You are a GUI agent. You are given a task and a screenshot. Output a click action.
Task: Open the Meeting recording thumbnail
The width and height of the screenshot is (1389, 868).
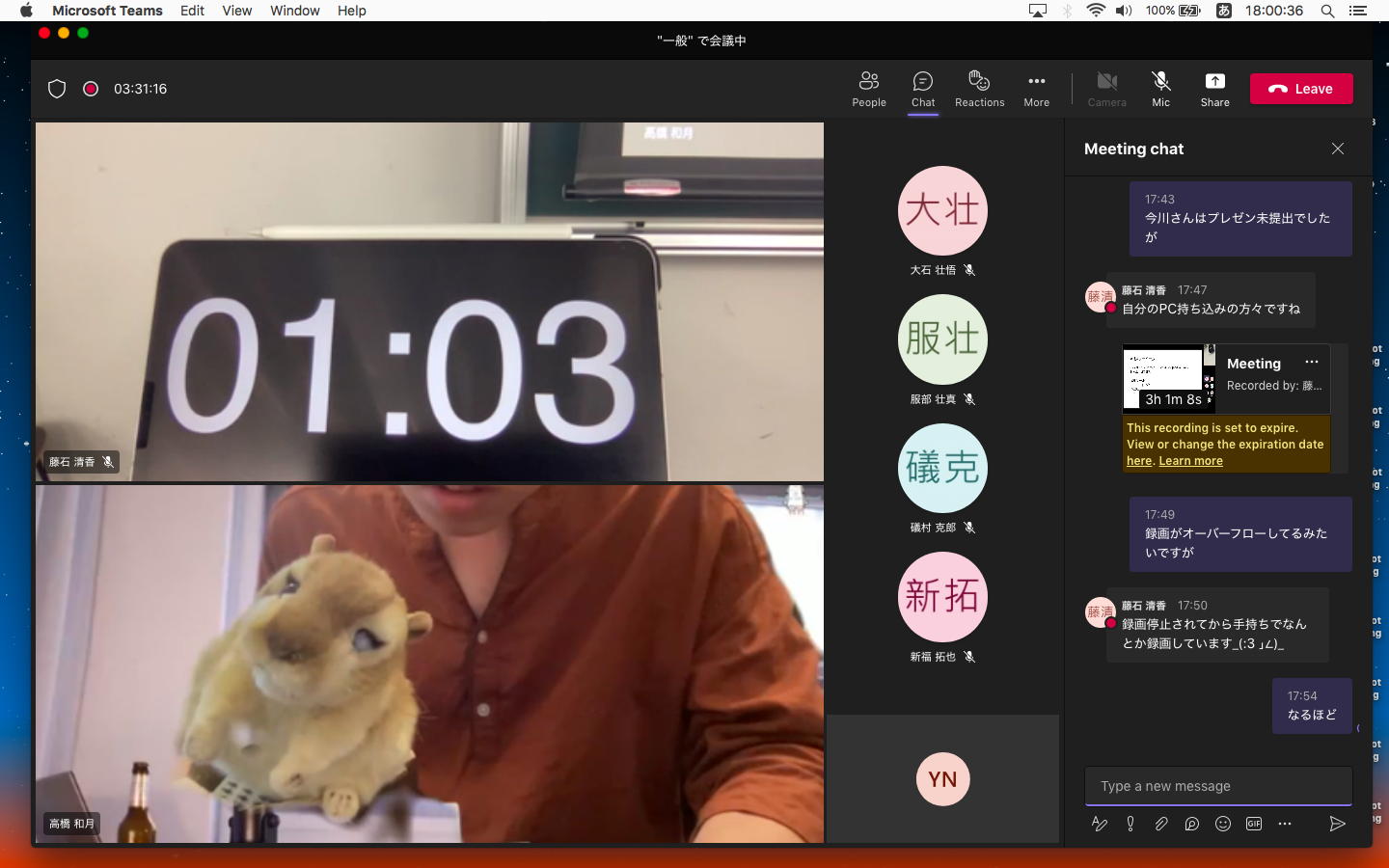[1169, 377]
